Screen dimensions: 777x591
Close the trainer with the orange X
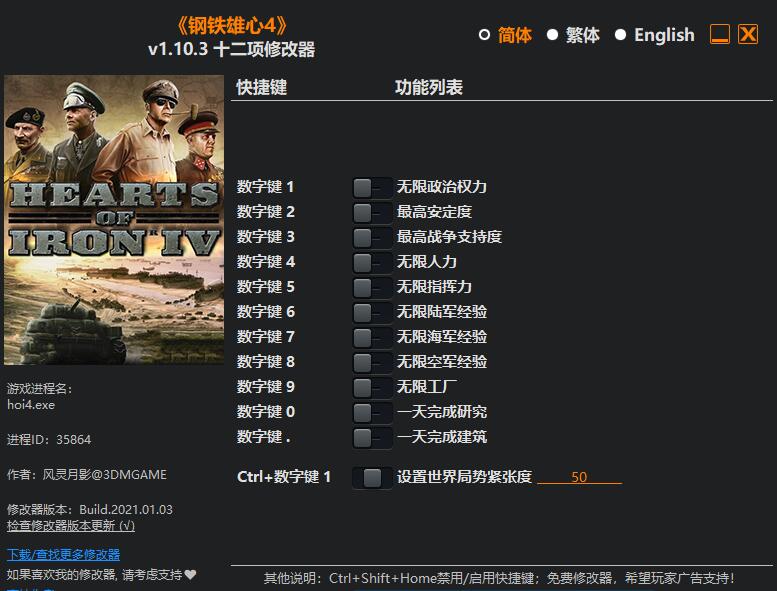[x=748, y=35]
